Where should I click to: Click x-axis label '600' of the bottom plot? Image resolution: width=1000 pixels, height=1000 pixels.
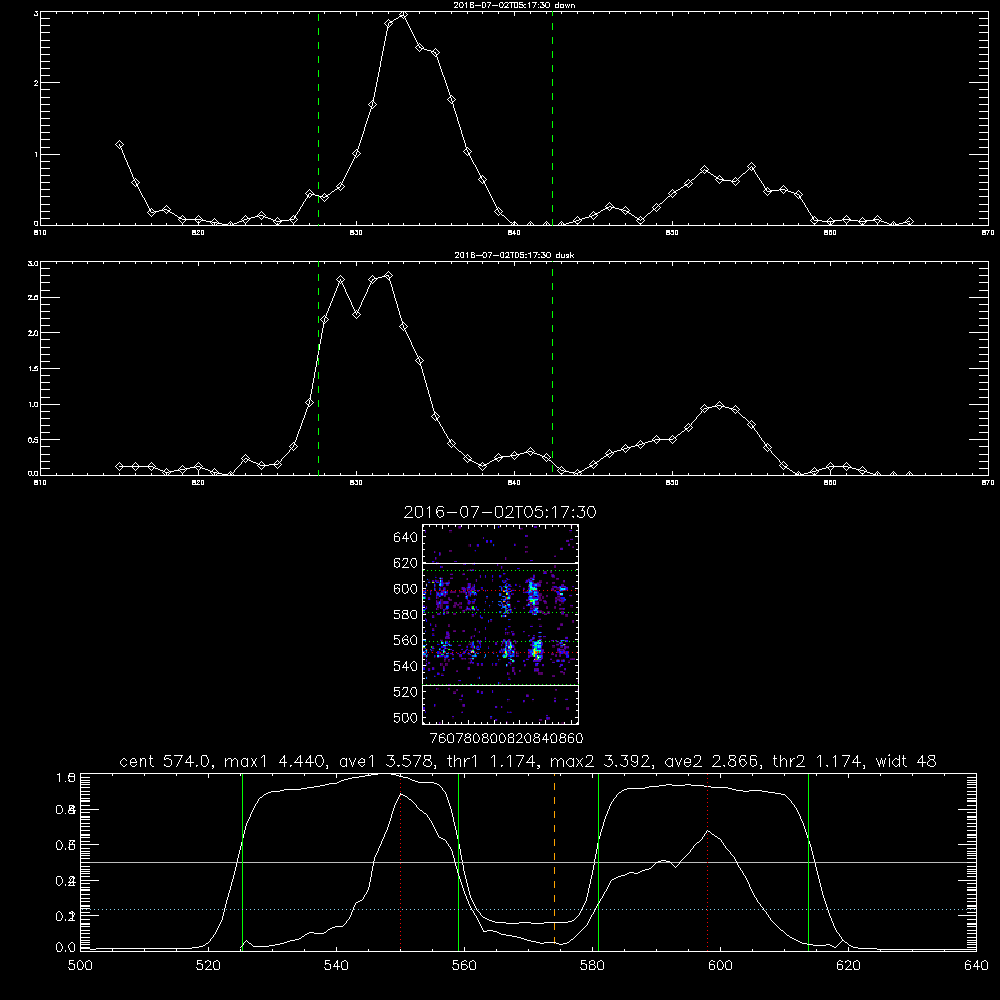720,966
